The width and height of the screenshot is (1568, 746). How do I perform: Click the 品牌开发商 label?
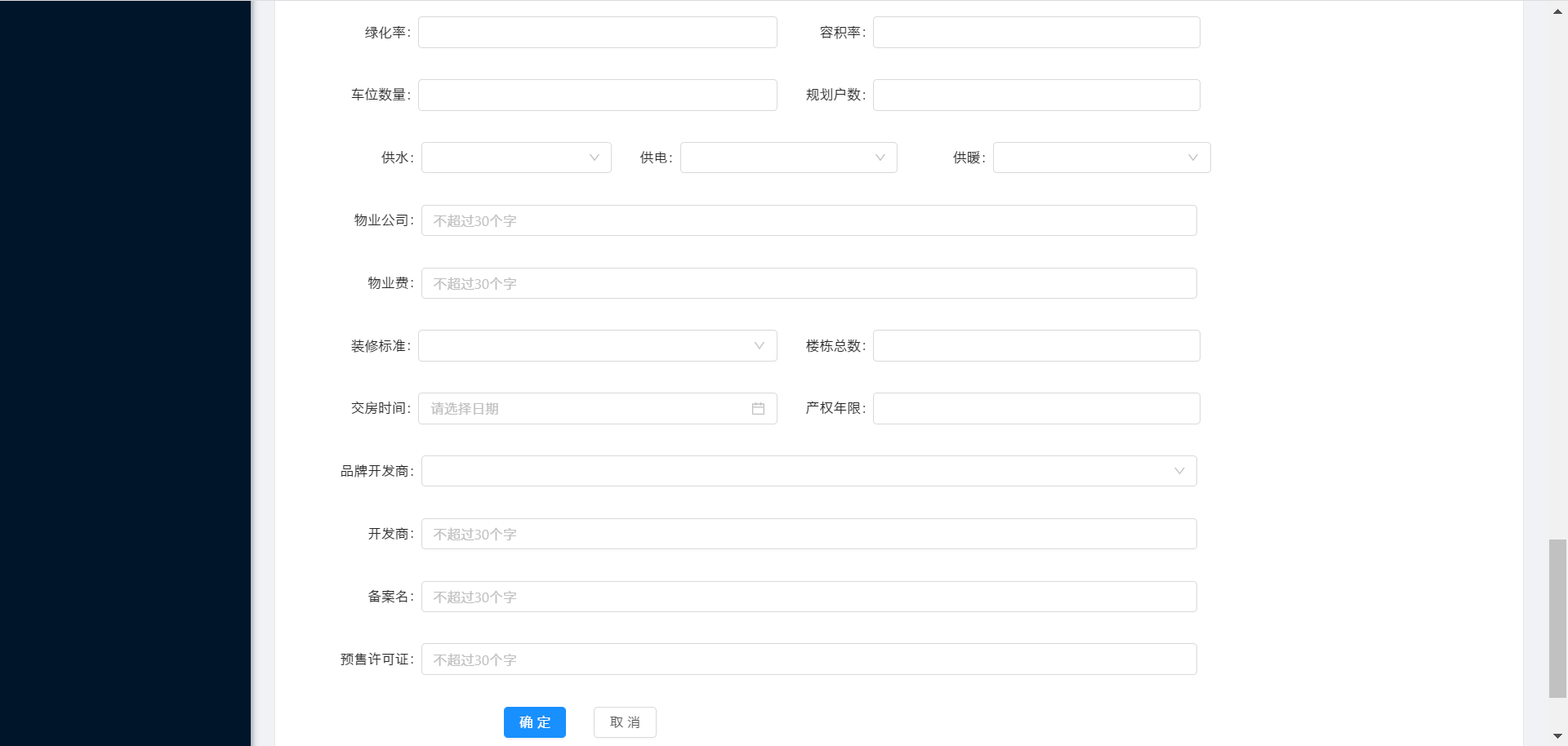click(x=376, y=471)
